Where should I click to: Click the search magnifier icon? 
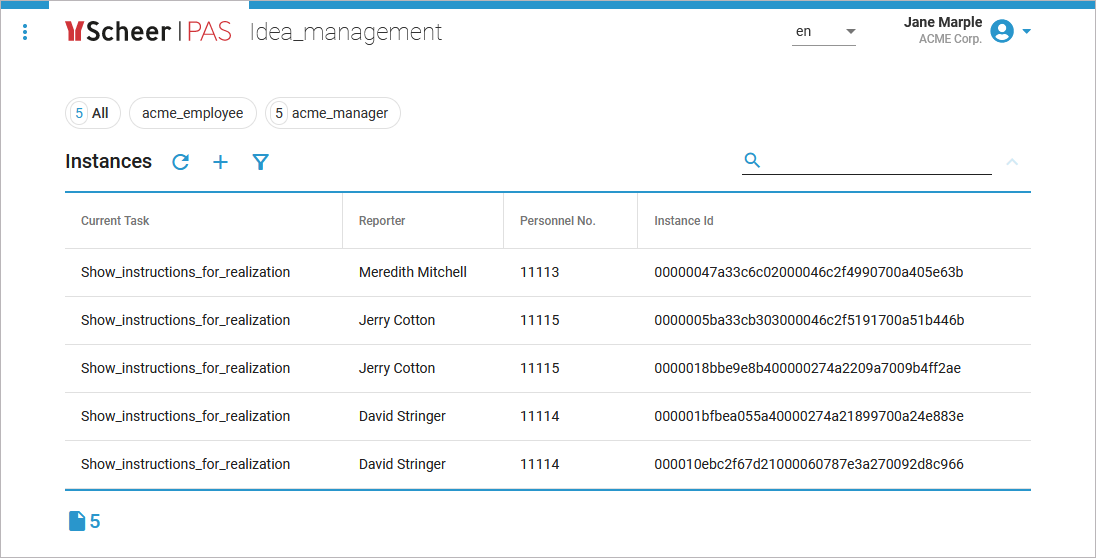click(x=753, y=160)
